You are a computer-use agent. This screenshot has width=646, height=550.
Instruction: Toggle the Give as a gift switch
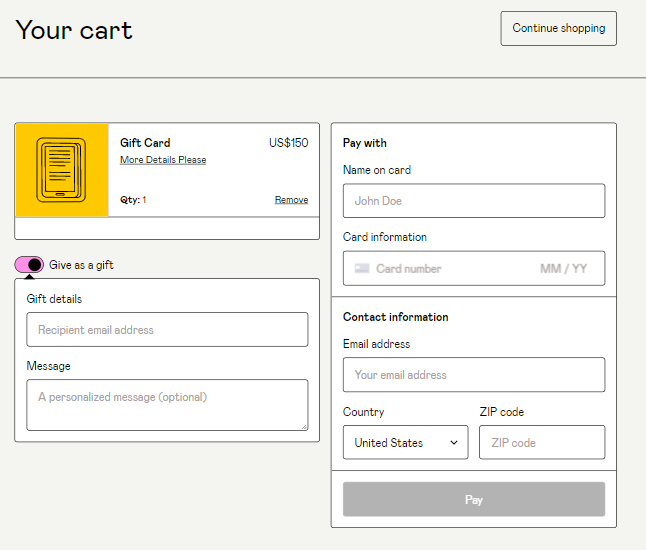(29, 265)
